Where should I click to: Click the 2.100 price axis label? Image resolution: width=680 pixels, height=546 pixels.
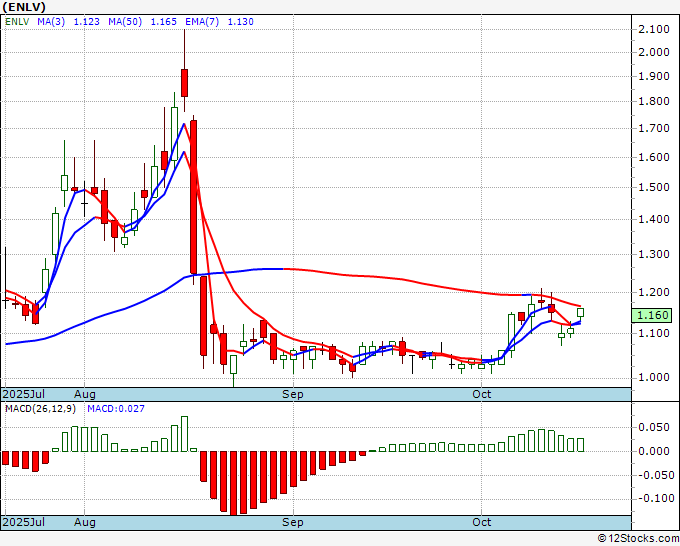654,29
